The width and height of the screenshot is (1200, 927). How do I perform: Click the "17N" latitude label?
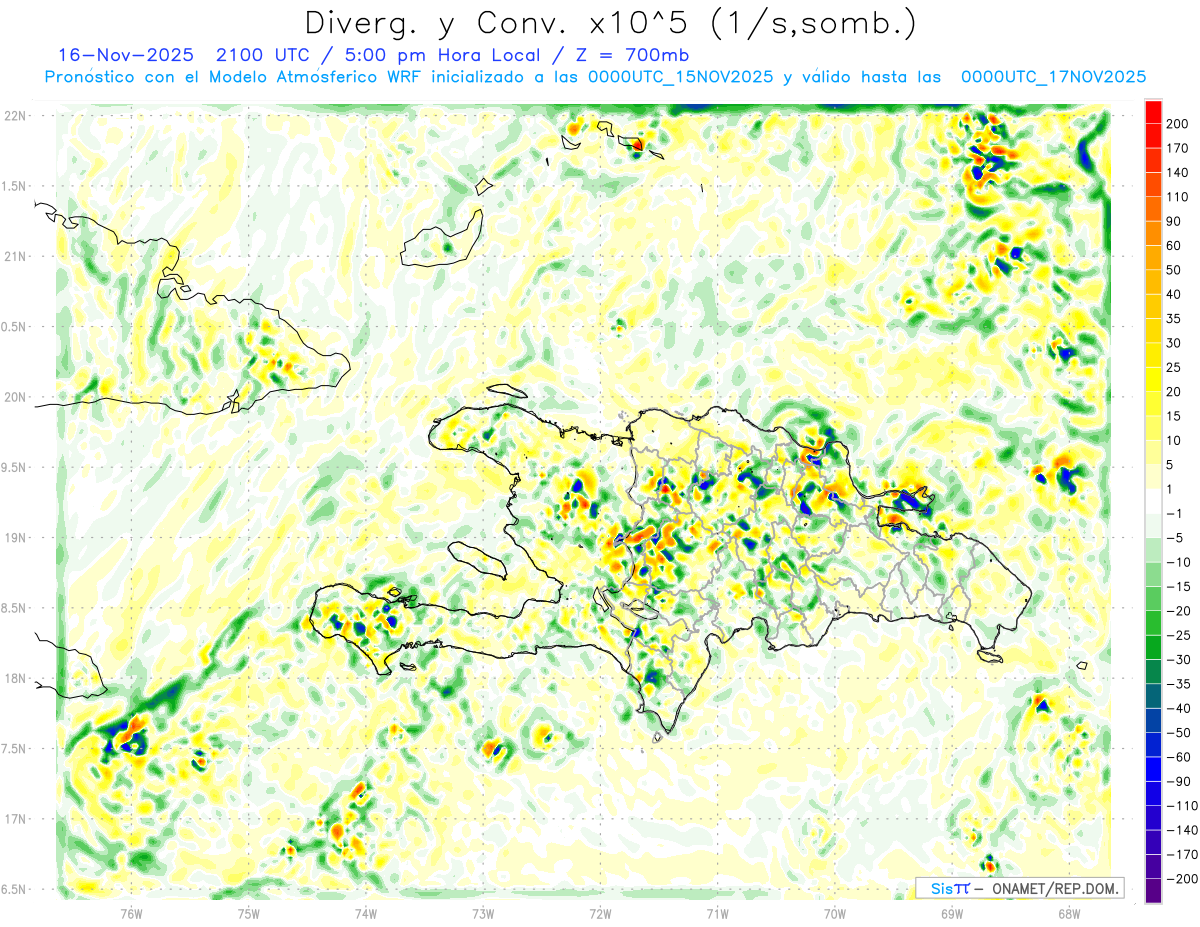pos(15,820)
